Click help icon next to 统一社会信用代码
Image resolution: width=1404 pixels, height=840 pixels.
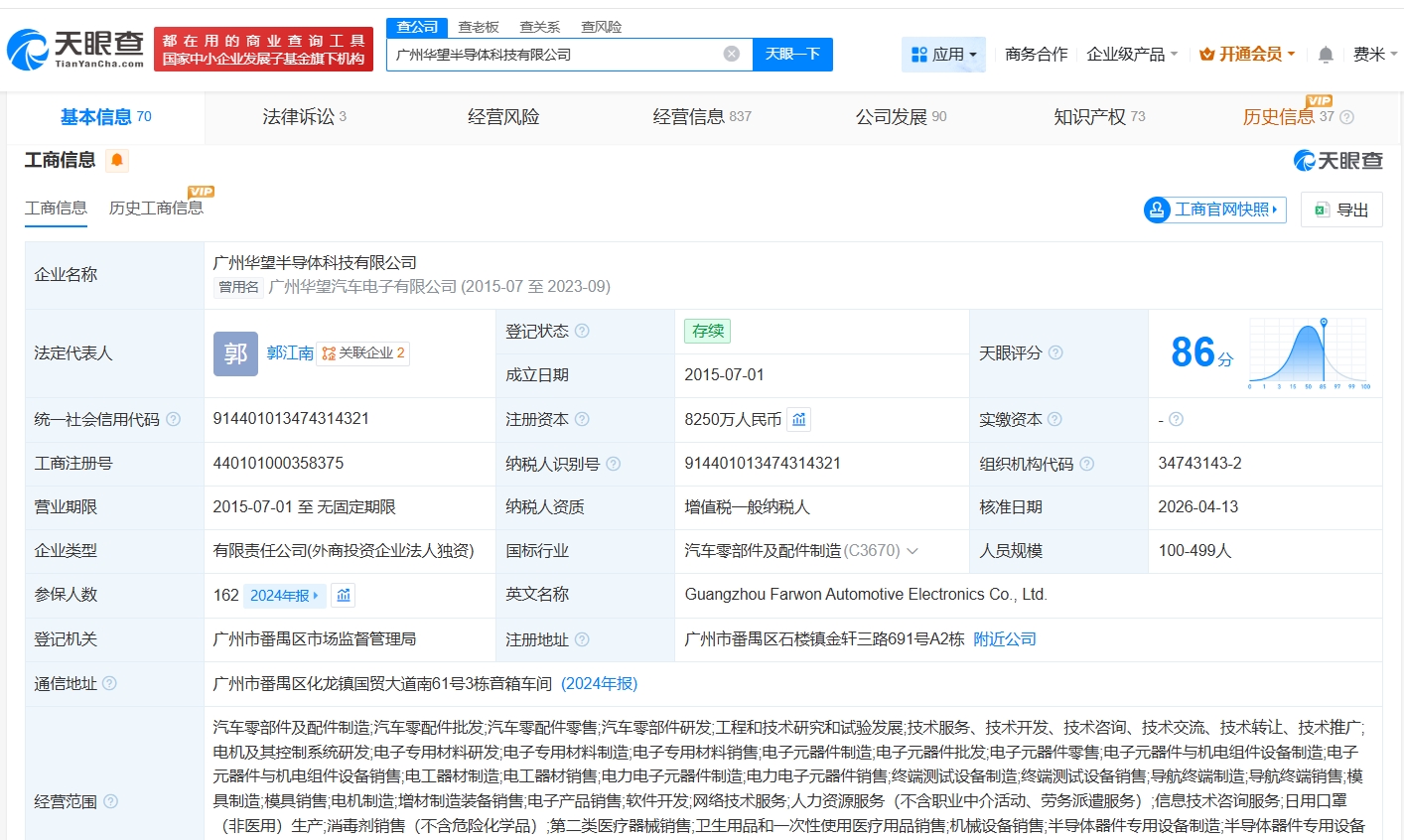pos(174,420)
